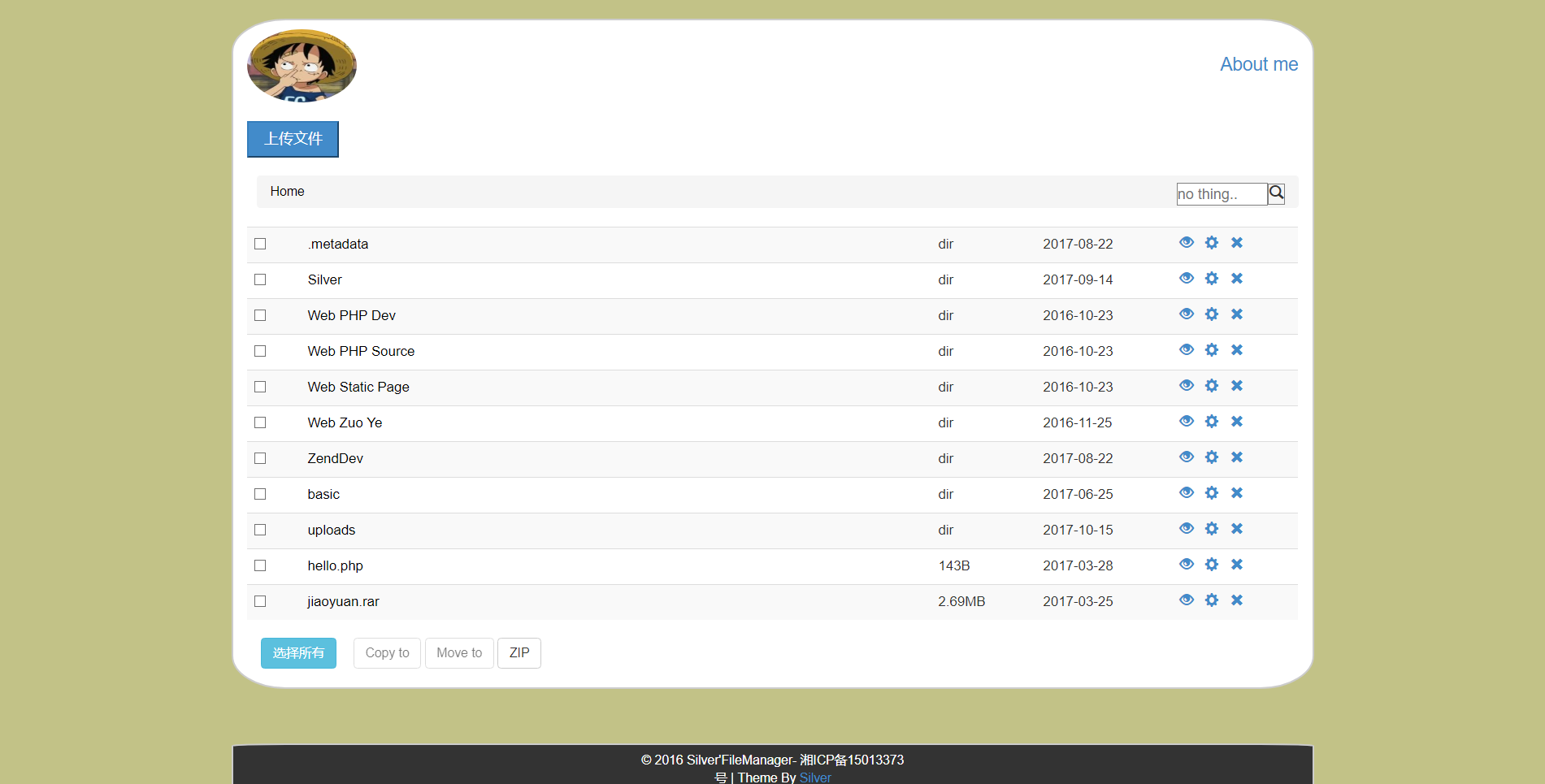
Task: Preview hello.php with eye icon
Action: pos(1187,565)
